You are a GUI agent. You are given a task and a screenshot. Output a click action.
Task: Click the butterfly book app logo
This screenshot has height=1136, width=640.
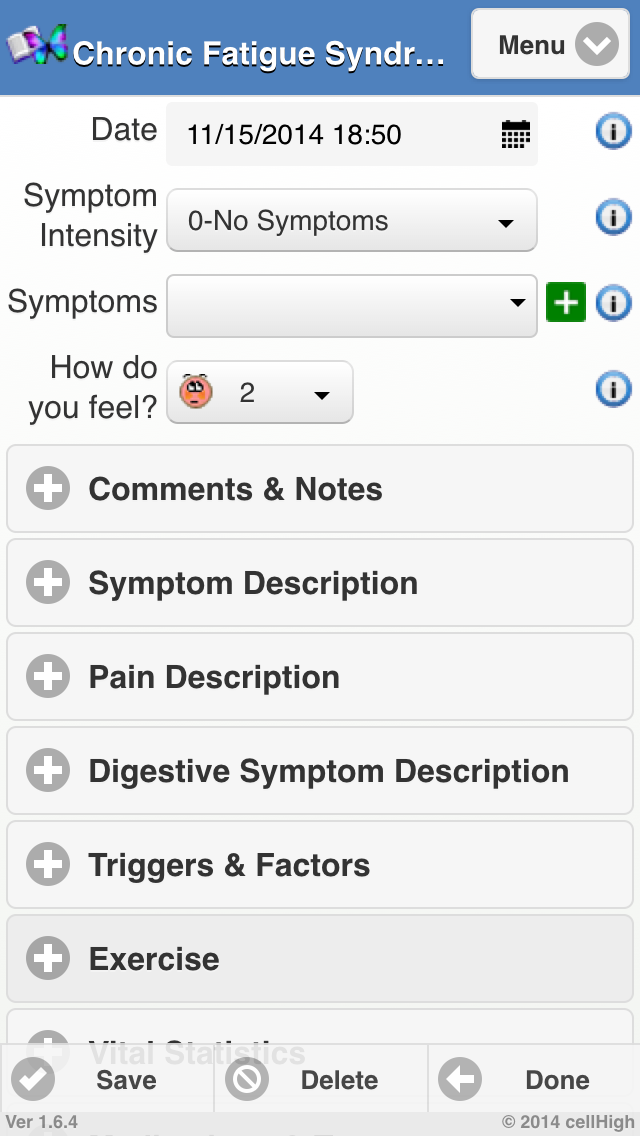point(37,45)
